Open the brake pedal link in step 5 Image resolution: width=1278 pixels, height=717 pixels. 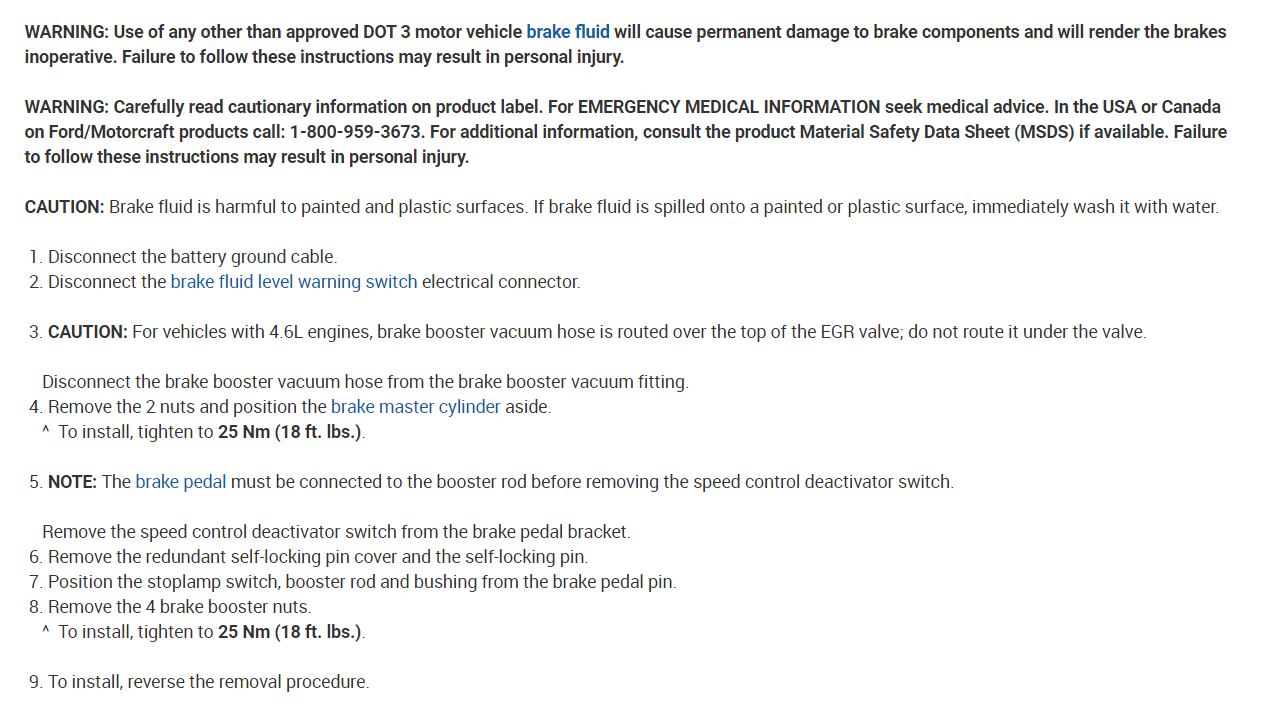click(x=181, y=482)
